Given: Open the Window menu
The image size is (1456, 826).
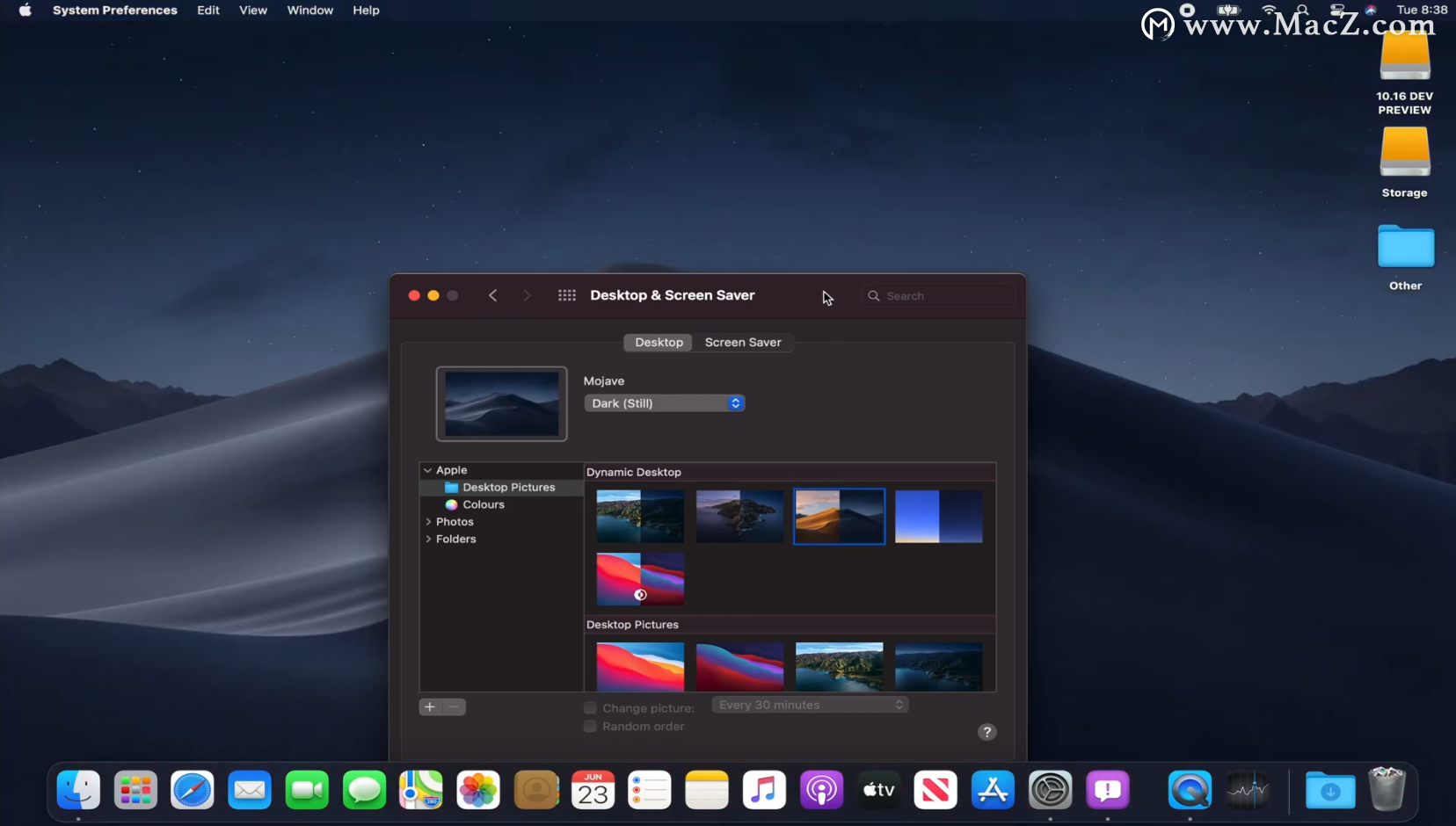Looking at the screenshot, I should click(310, 11).
